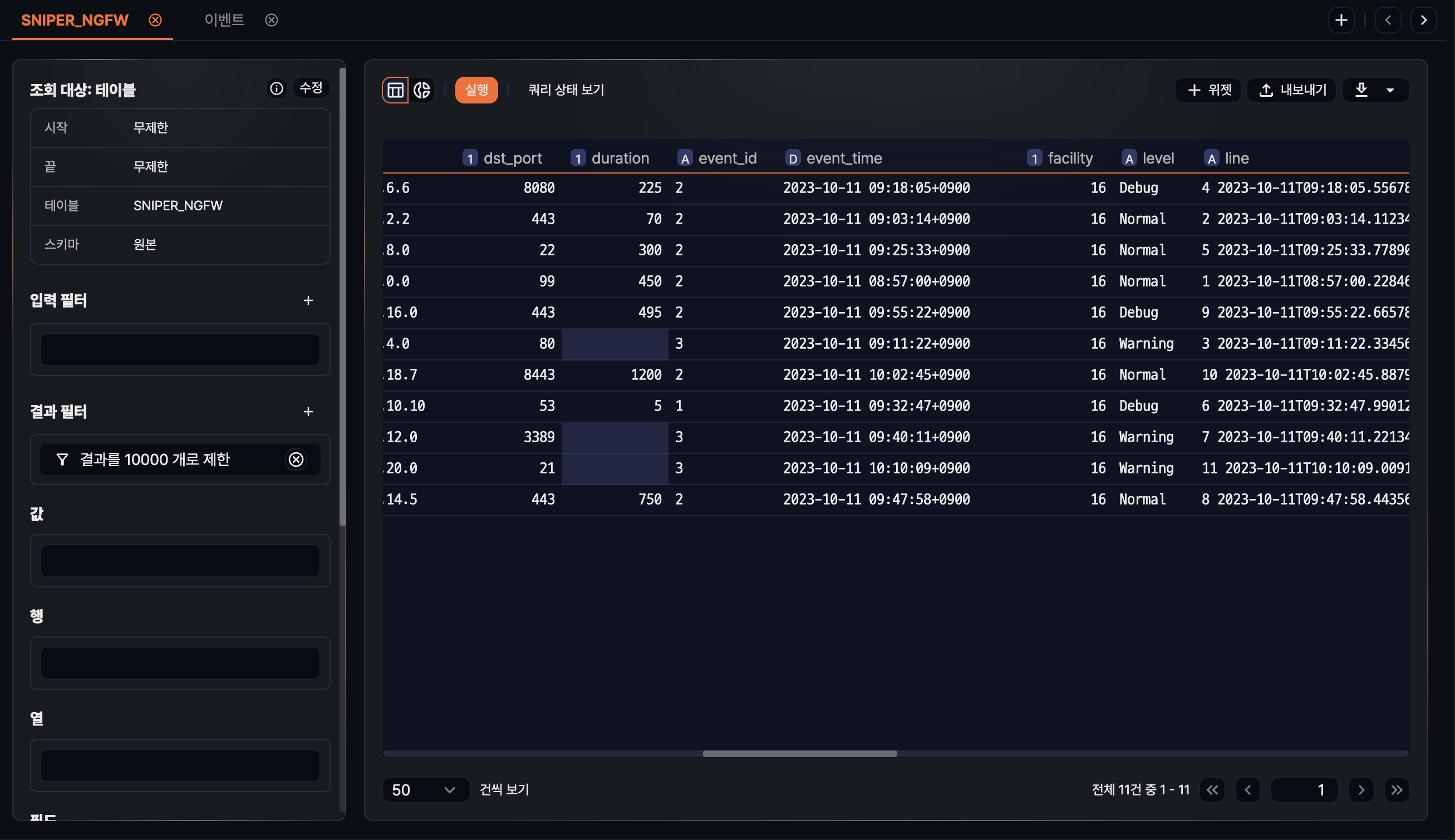1455x840 pixels.
Task: Click the horizontal table scrollbar thumb
Action: tap(799, 754)
